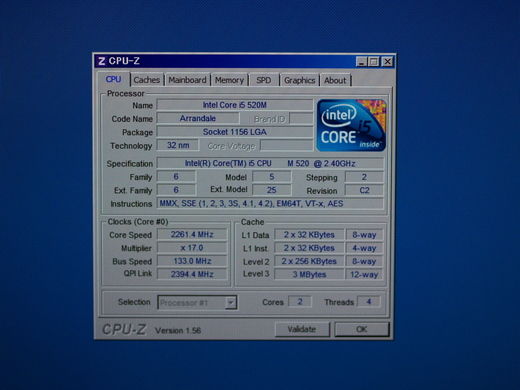Click the Validate button
Viewport: 520px width, 390px height.
click(302, 329)
